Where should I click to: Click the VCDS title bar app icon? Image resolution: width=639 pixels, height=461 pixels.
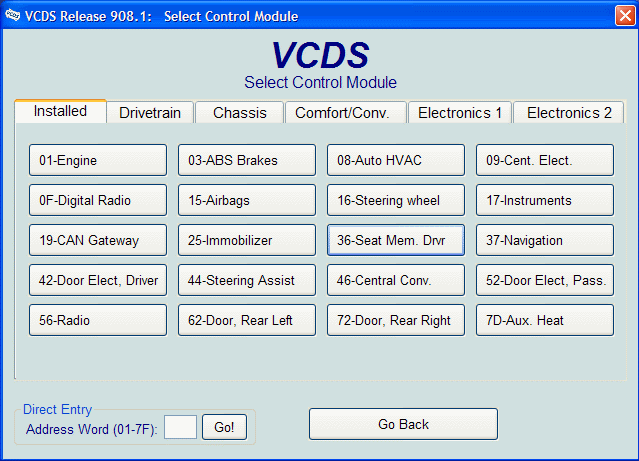tap(12, 15)
